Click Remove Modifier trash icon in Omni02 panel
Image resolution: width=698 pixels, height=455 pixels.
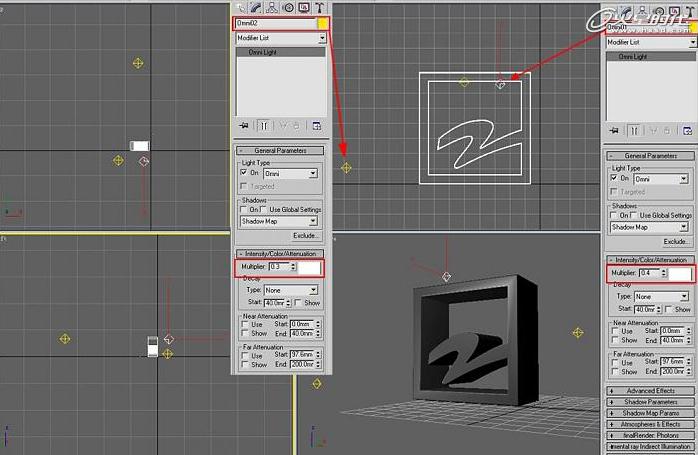pyautogui.click(x=296, y=126)
